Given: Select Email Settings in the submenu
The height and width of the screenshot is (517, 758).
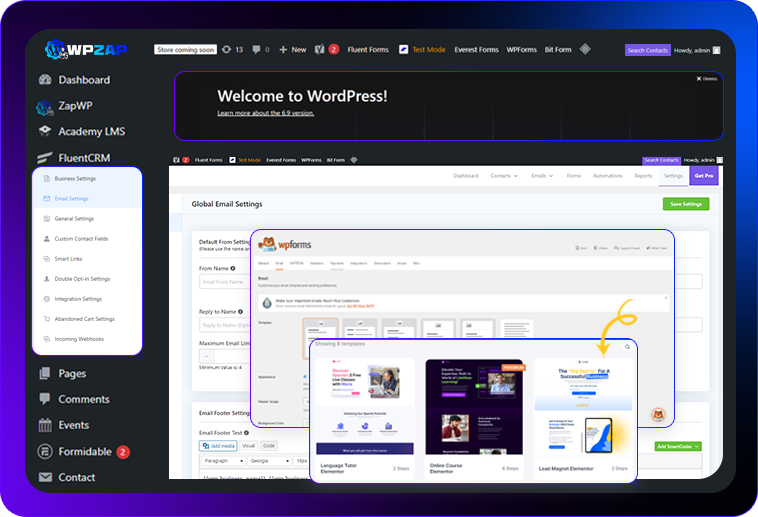Looking at the screenshot, I should click(71, 198).
